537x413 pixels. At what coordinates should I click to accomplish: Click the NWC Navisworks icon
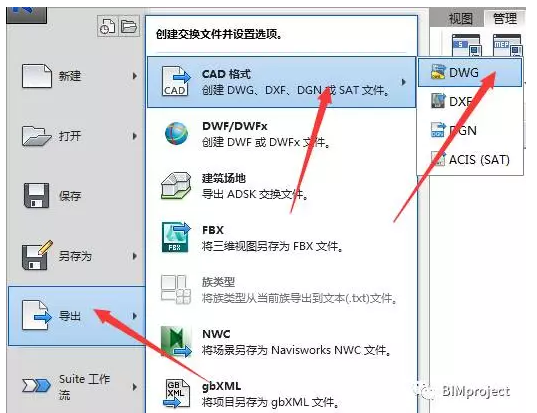176,342
